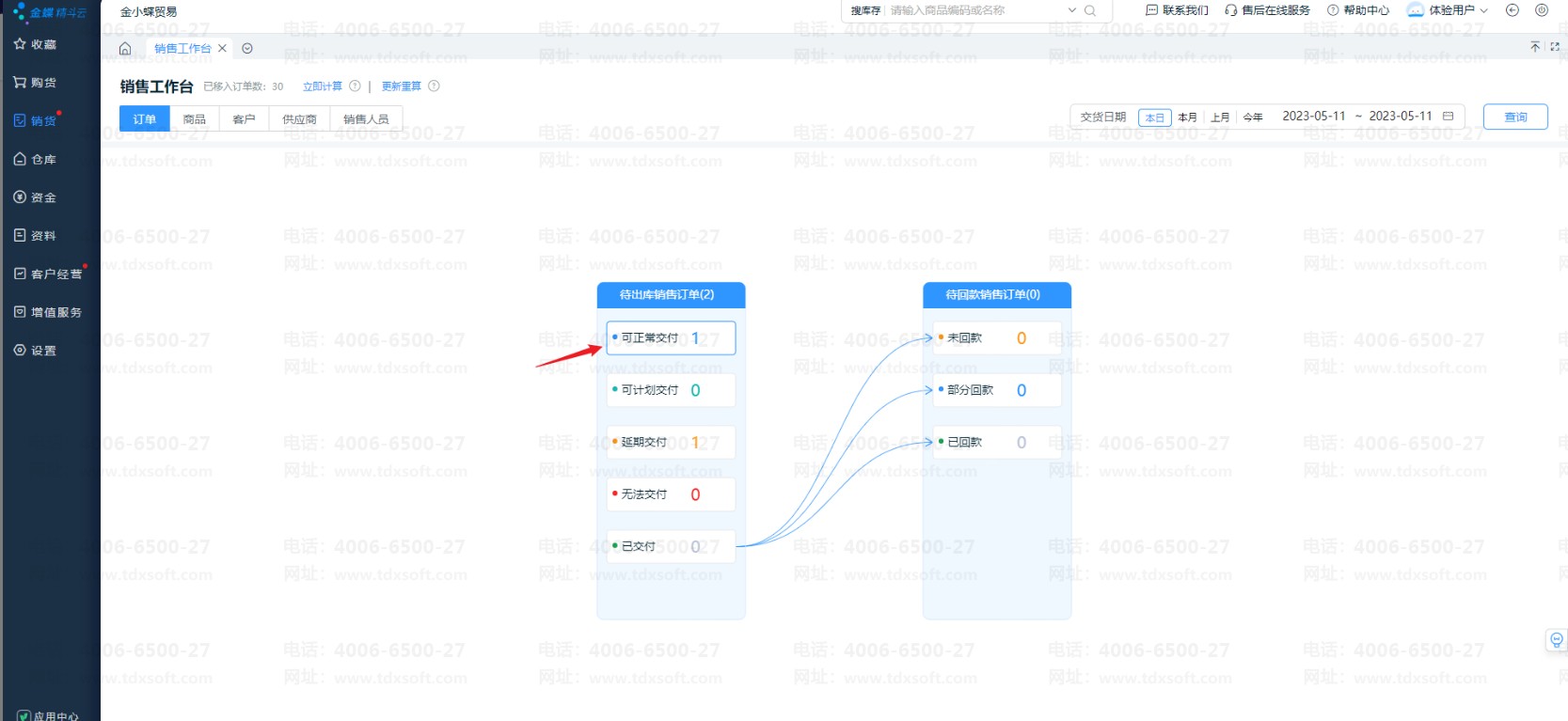Open the 仓库 warehouse sidebar menu

(35, 159)
